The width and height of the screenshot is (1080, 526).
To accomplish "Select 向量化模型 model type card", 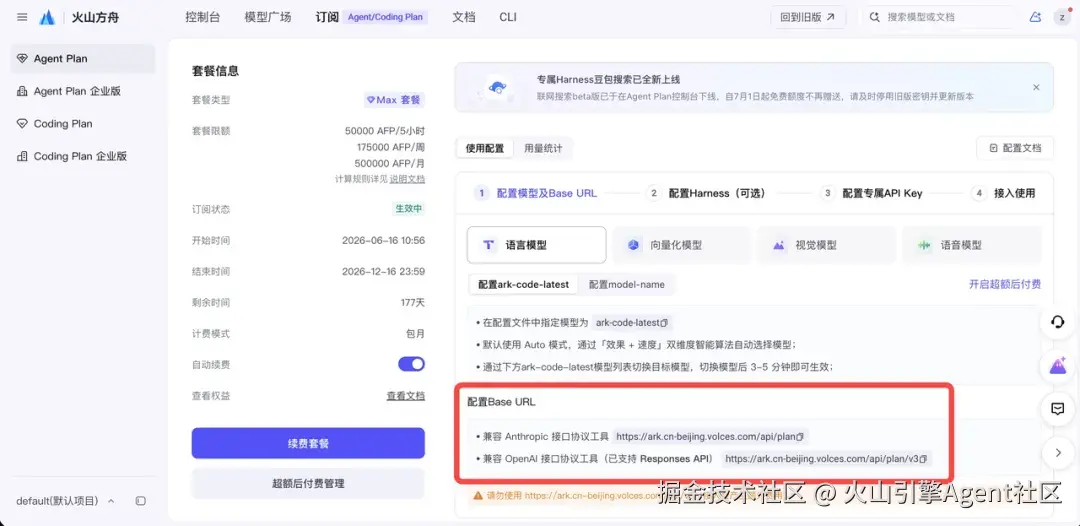I will pos(681,245).
